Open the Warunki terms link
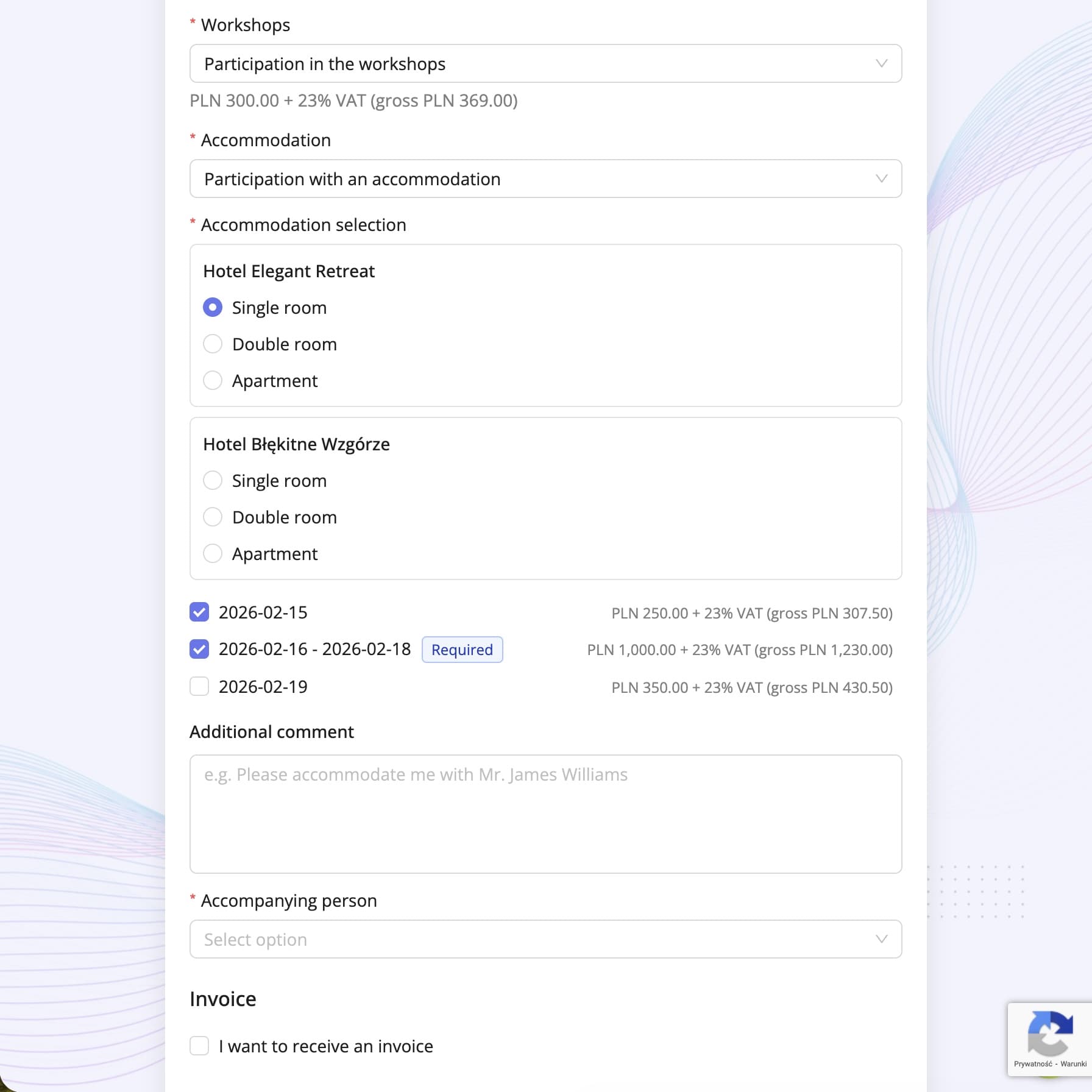The height and width of the screenshot is (1092, 1092). (1073, 1064)
